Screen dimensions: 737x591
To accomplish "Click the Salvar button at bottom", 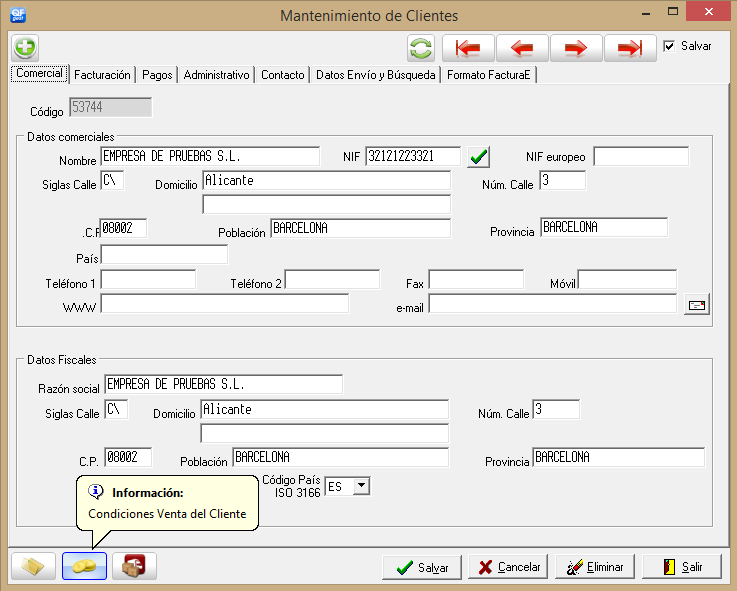I will [x=422, y=567].
